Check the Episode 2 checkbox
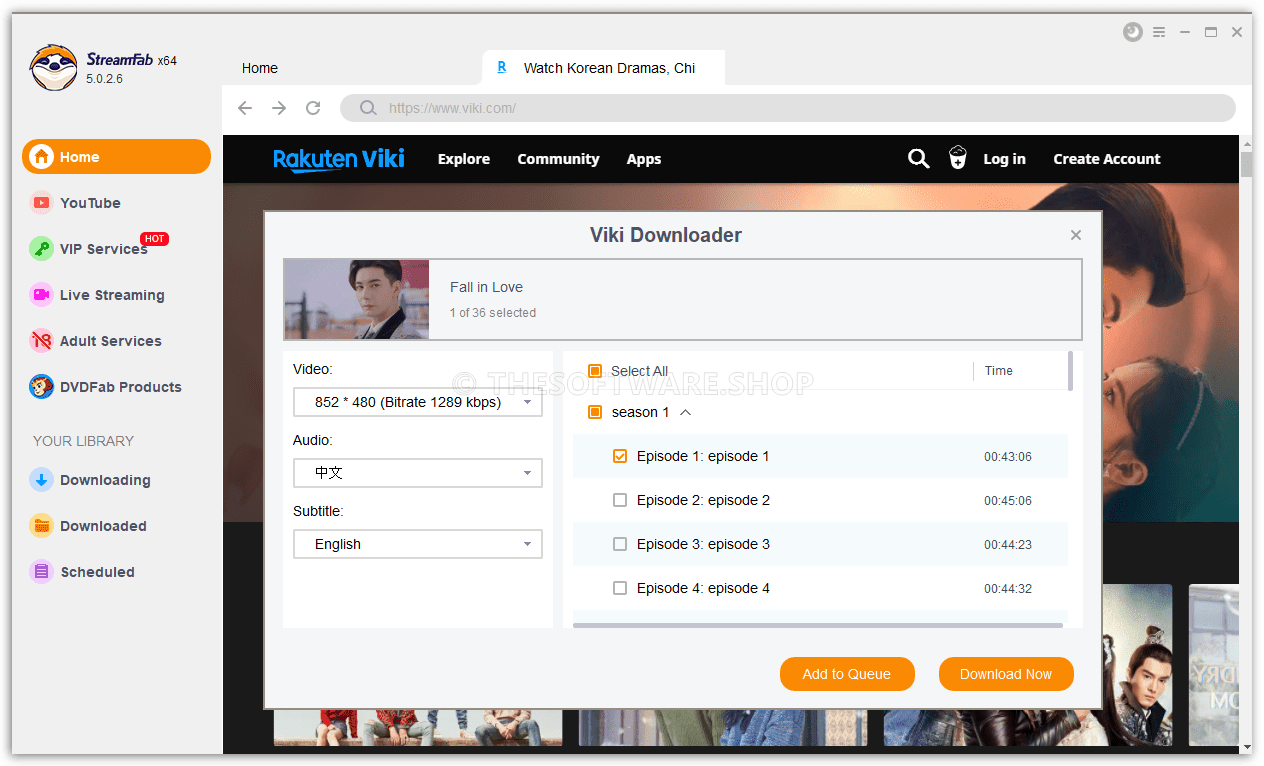 620,500
